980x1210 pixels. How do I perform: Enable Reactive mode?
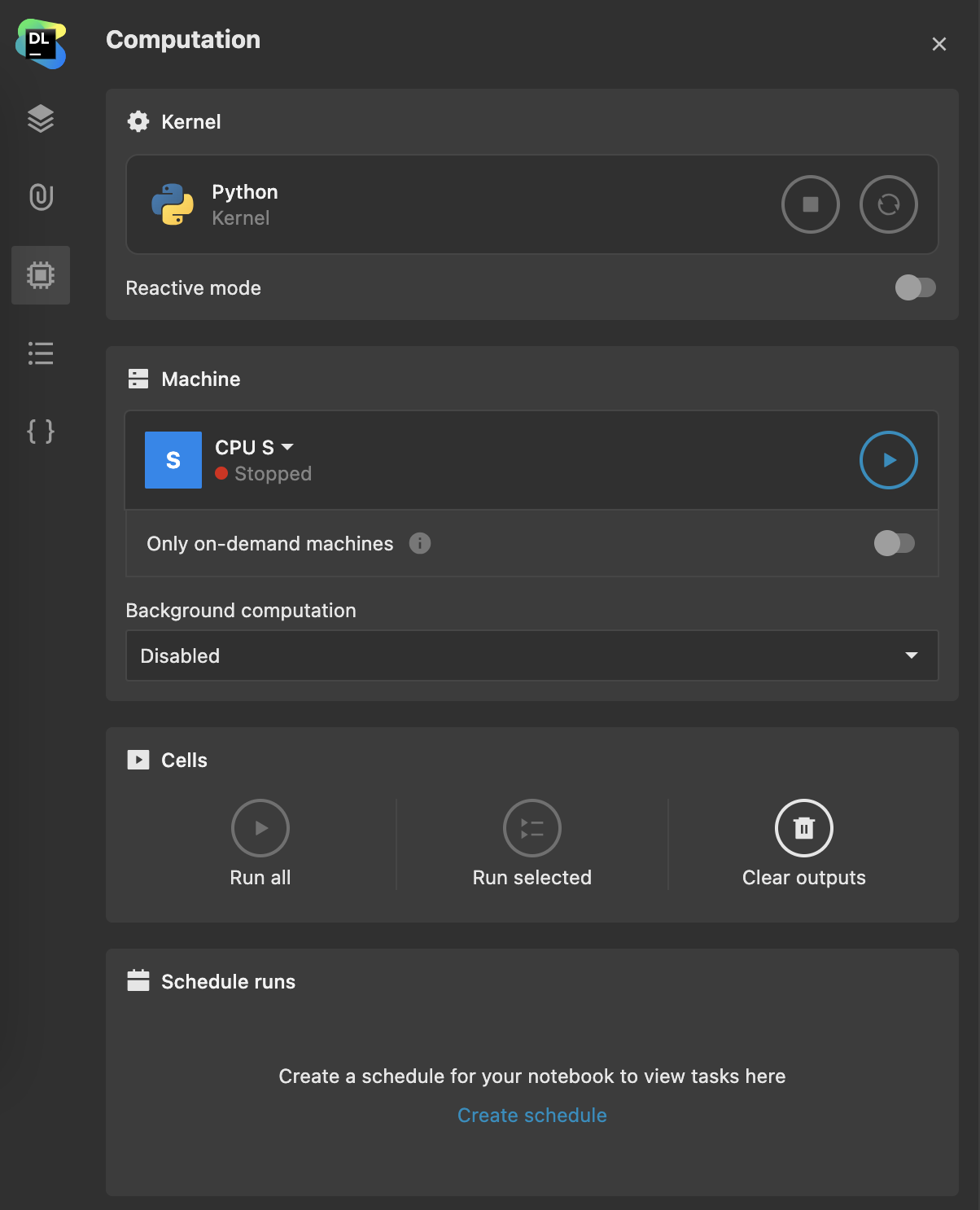point(915,287)
